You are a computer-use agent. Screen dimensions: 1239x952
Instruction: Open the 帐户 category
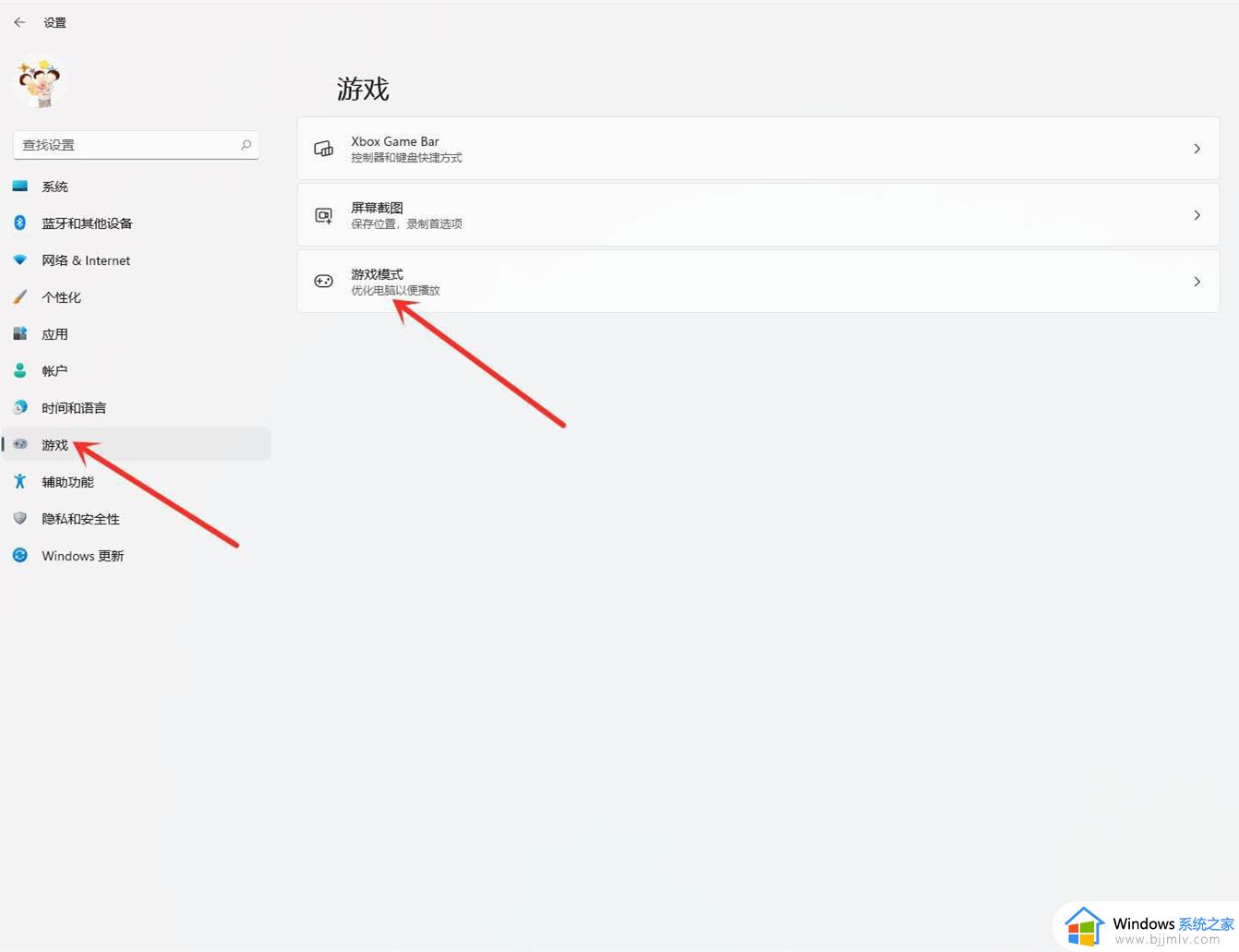tap(137, 371)
